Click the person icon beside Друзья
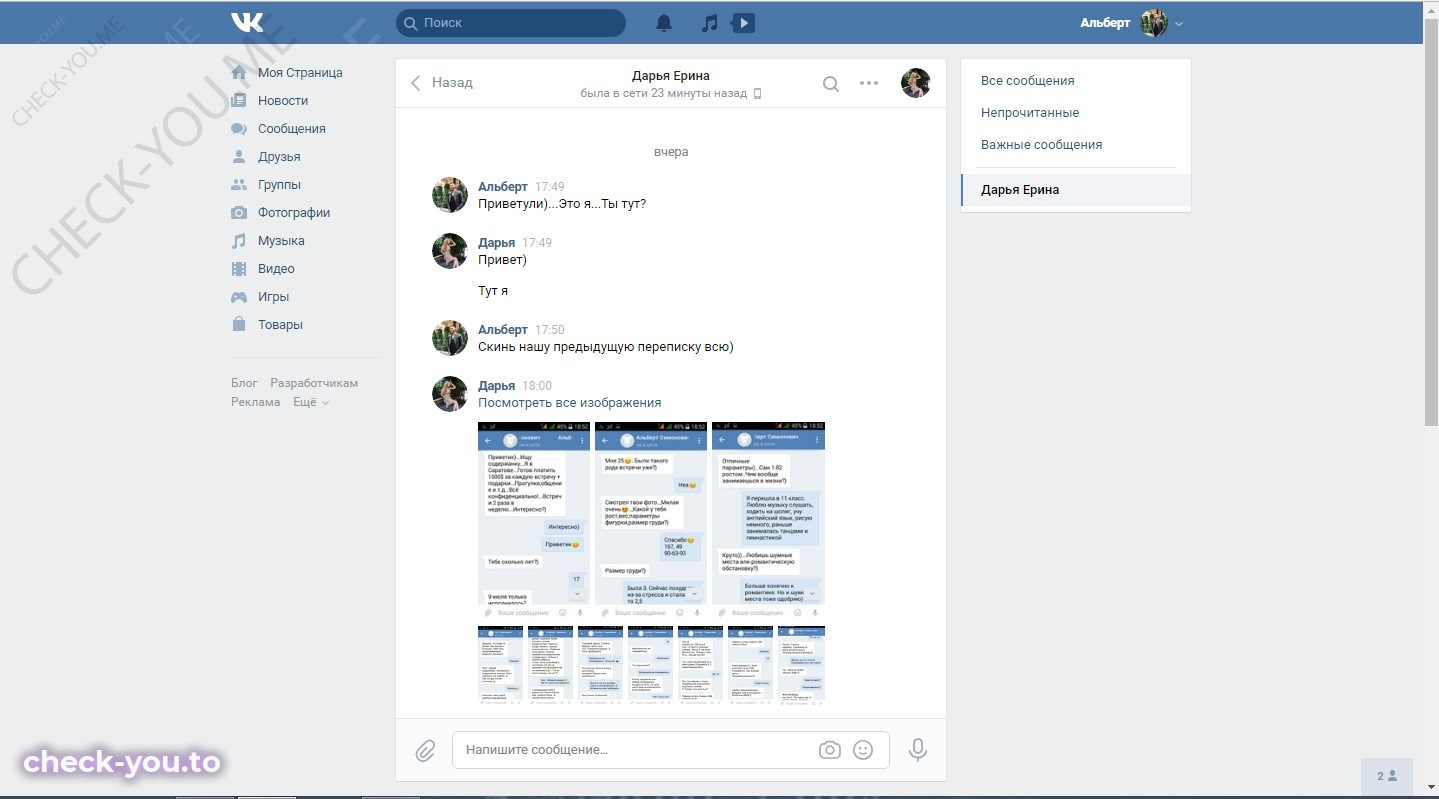1439x799 pixels. click(x=239, y=157)
